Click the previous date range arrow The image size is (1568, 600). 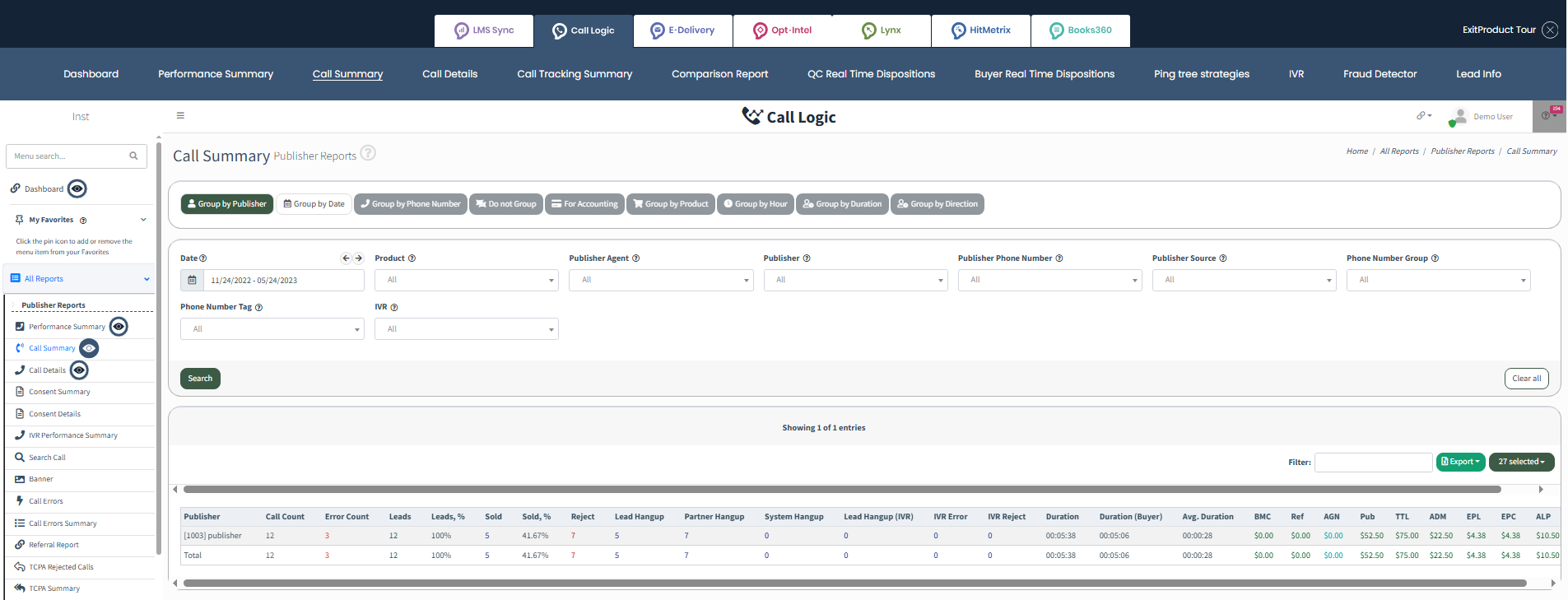coord(347,258)
